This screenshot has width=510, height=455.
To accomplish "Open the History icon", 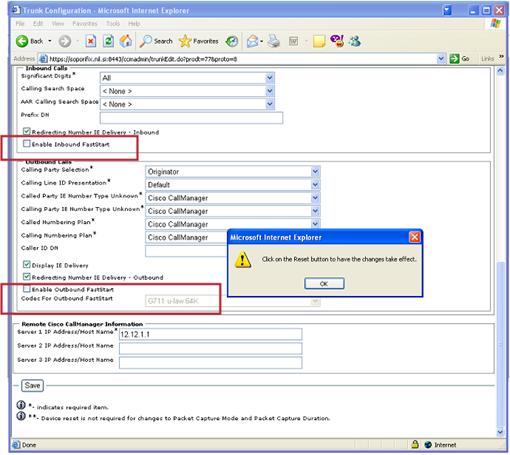I will coord(232,41).
